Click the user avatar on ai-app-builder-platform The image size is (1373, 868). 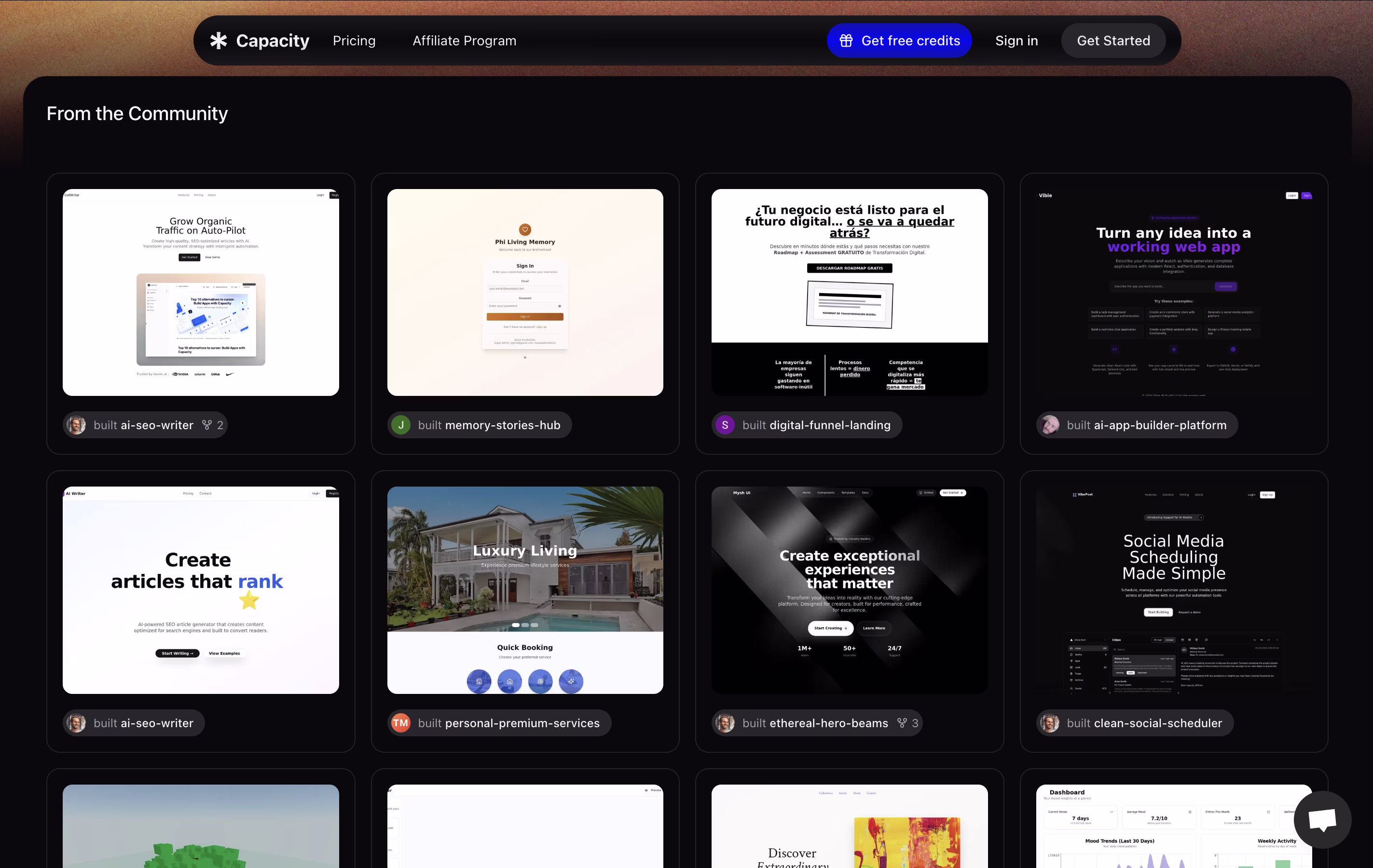[x=1050, y=425]
